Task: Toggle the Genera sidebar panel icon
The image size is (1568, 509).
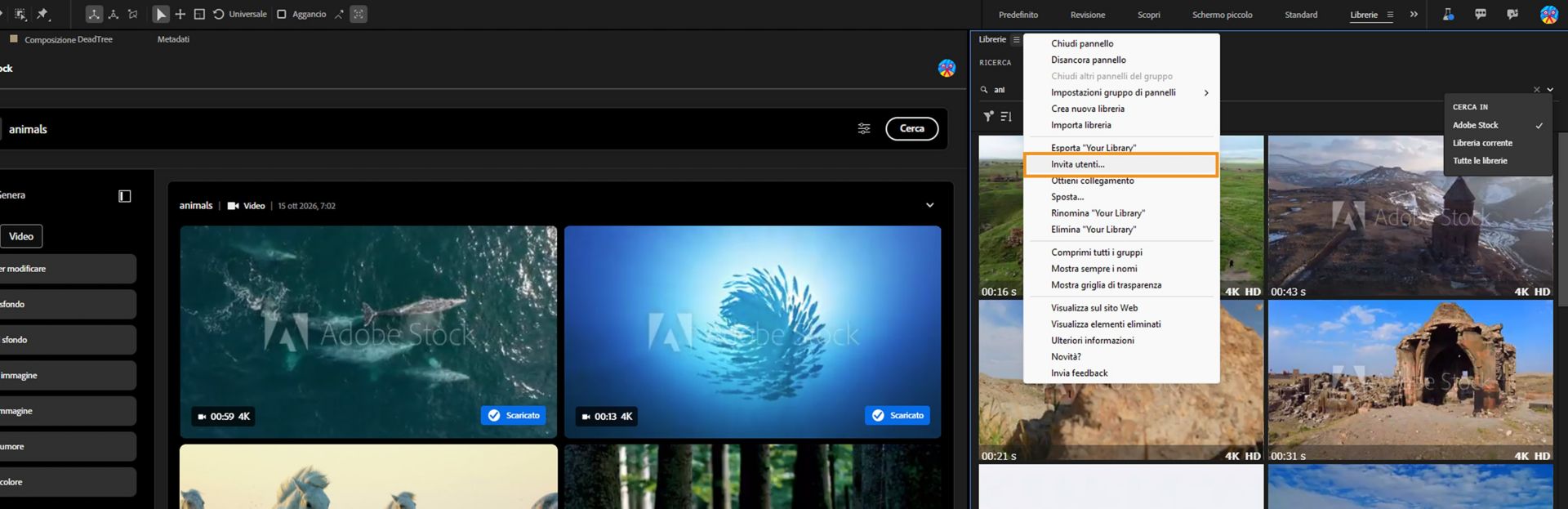Action: point(125,196)
